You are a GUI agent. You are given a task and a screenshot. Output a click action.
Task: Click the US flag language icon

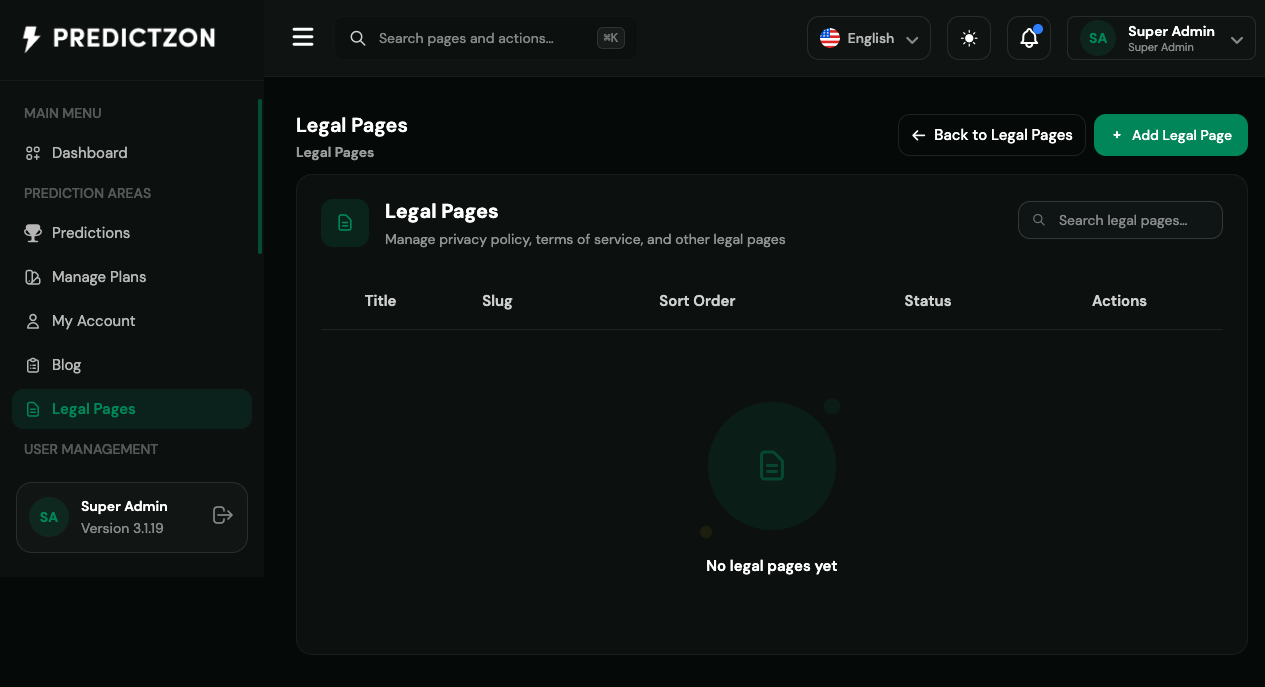tap(830, 38)
